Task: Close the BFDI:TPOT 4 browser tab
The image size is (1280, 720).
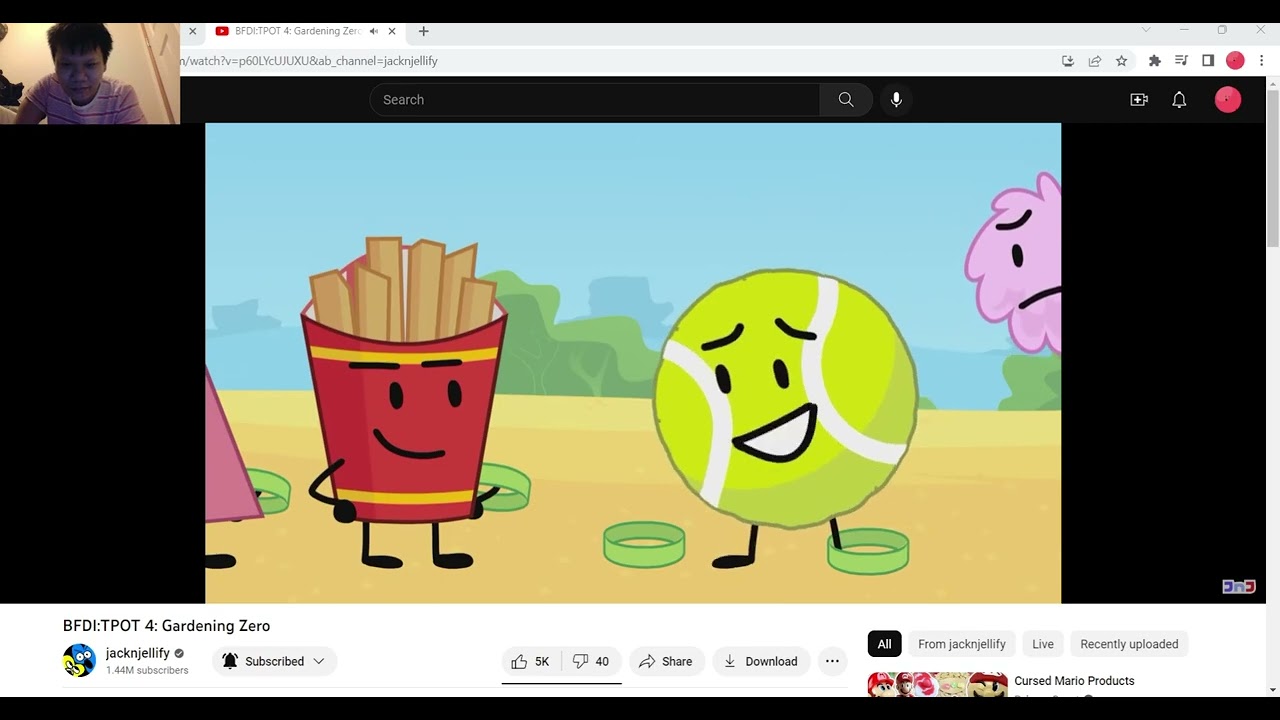Action: click(x=392, y=31)
